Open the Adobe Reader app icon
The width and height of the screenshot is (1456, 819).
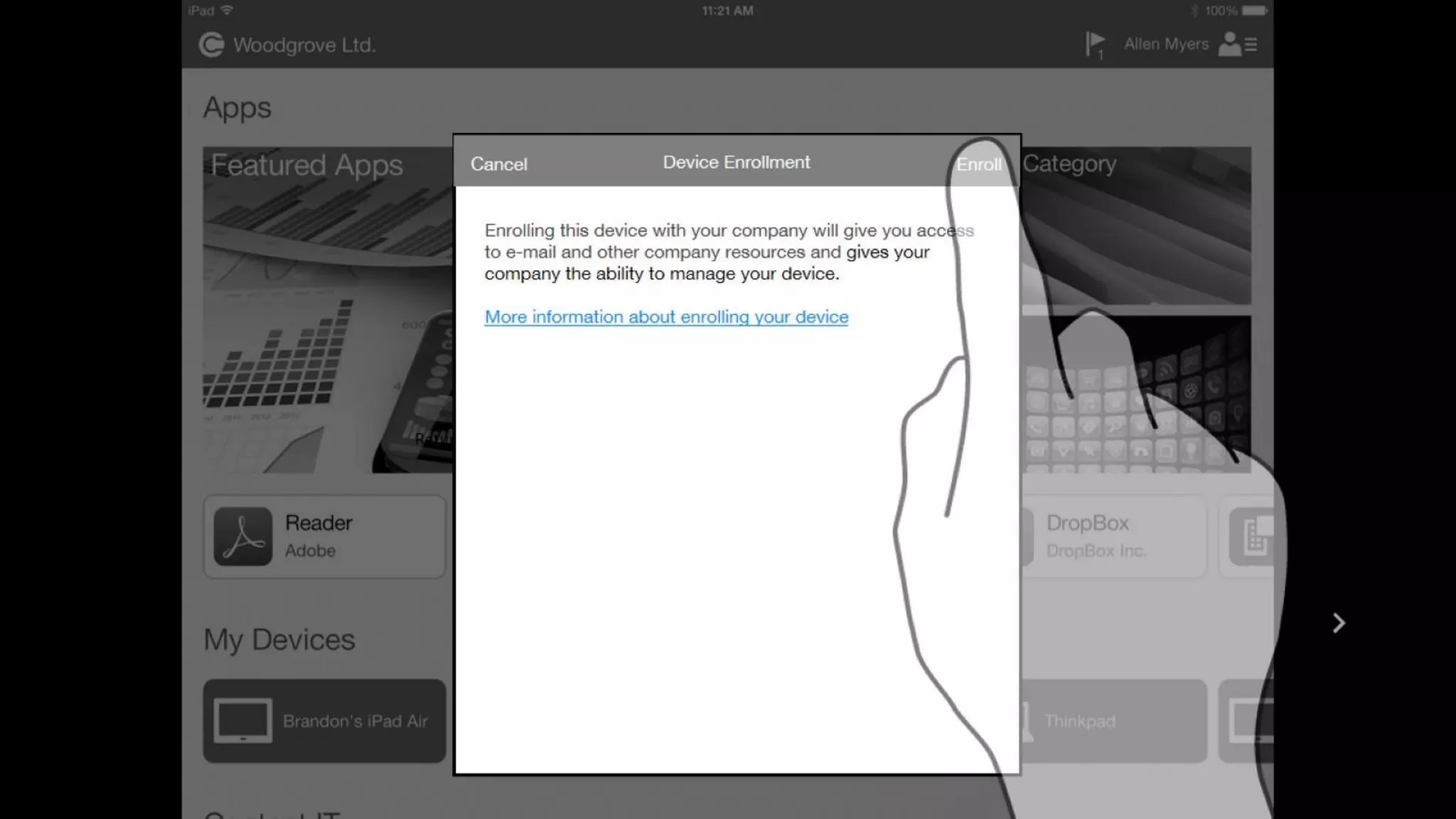(x=243, y=537)
